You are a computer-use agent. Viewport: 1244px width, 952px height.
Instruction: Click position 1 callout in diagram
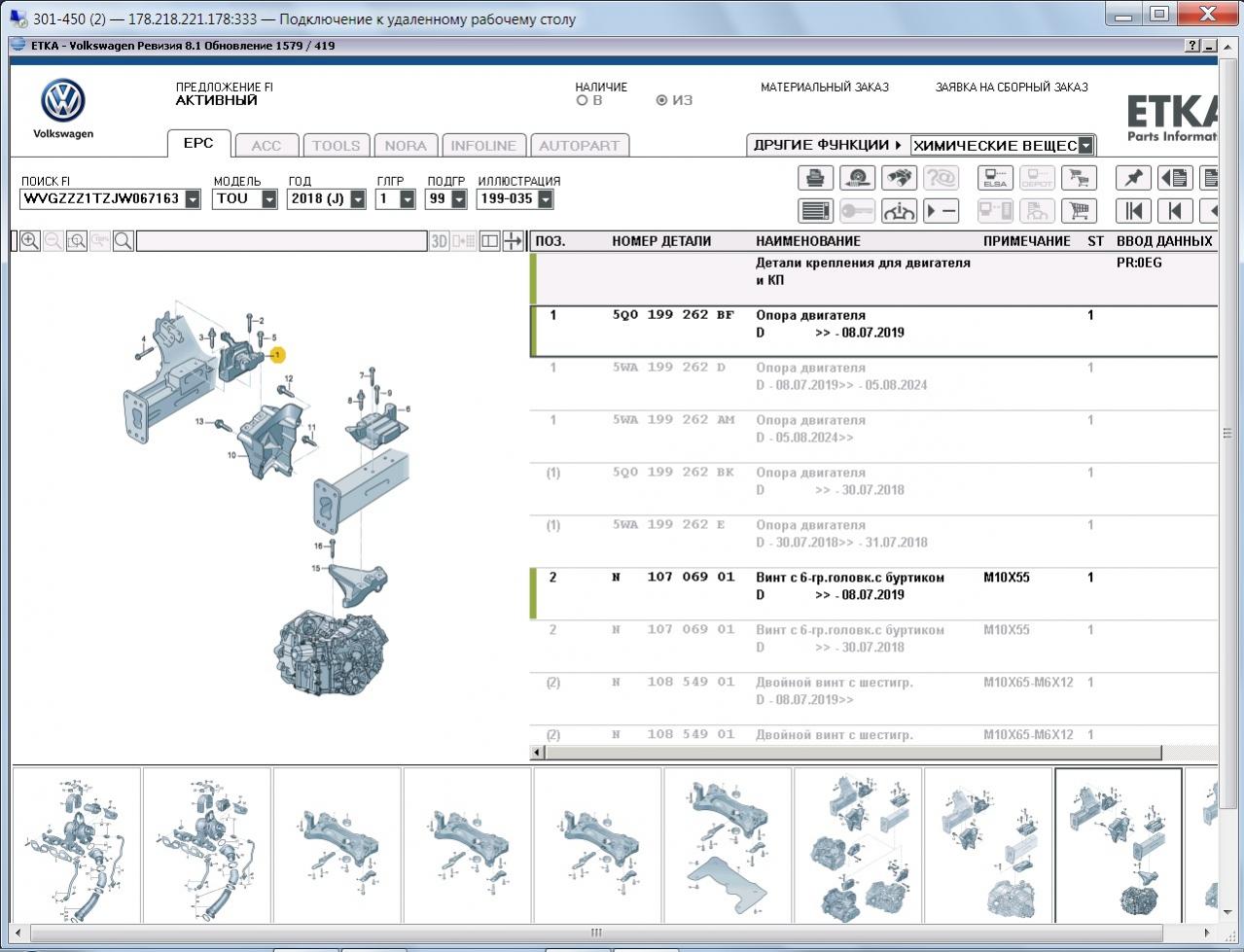click(277, 355)
